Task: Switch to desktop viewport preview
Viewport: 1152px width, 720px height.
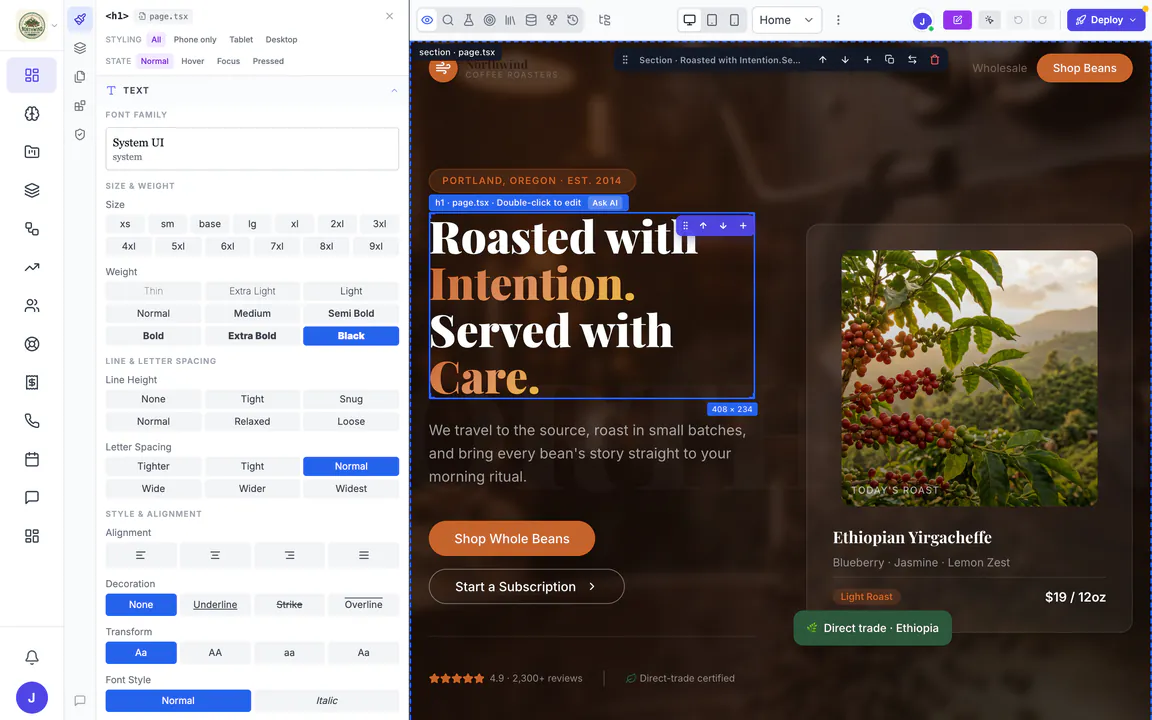Action: coord(689,20)
